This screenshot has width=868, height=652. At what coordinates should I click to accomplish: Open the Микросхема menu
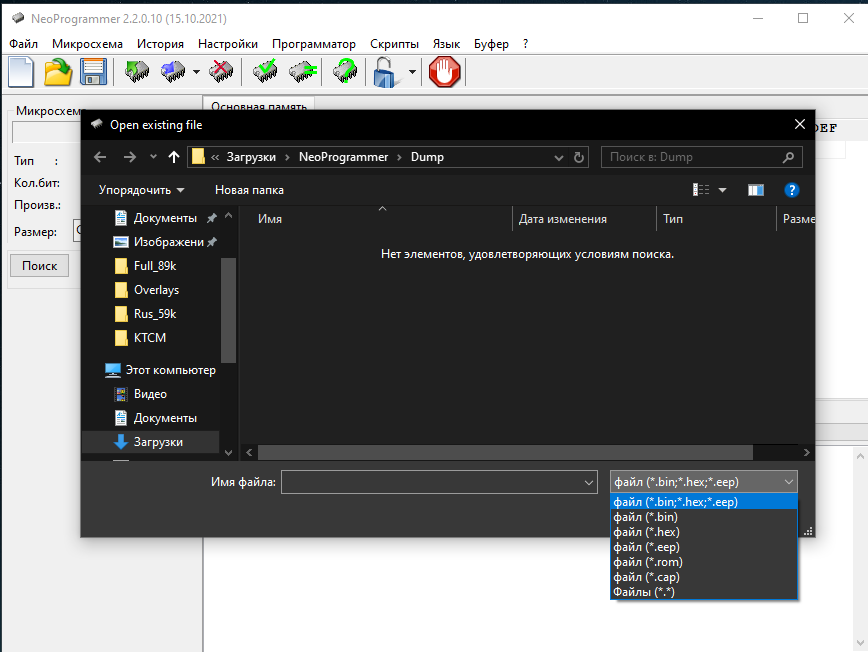tap(87, 44)
